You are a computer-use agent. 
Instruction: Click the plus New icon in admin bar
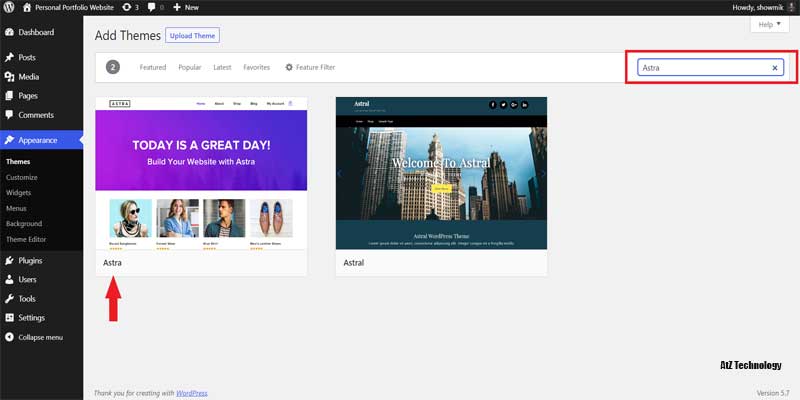[x=177, y=8]
